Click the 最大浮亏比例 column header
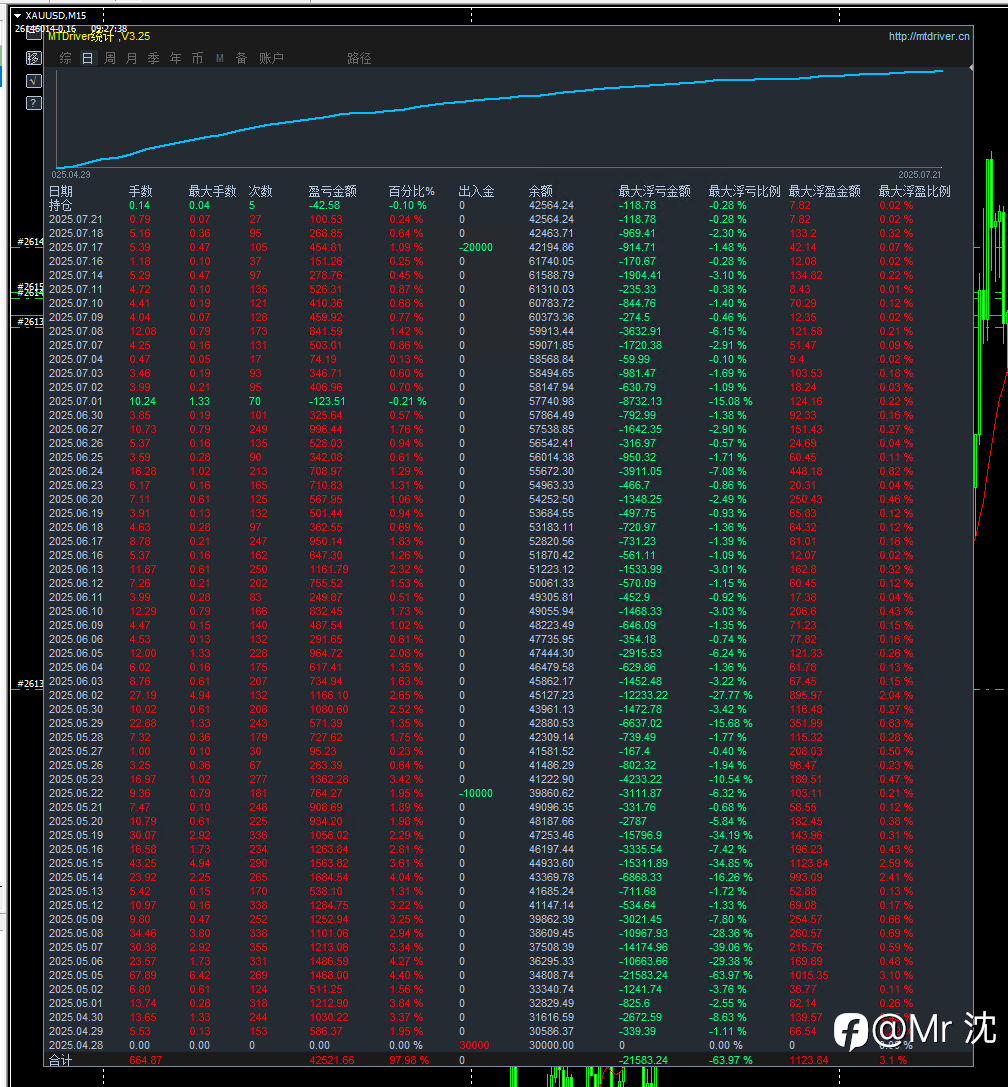The width and height of the screenshot is (1008, 1087). click(x=745, y=191)
